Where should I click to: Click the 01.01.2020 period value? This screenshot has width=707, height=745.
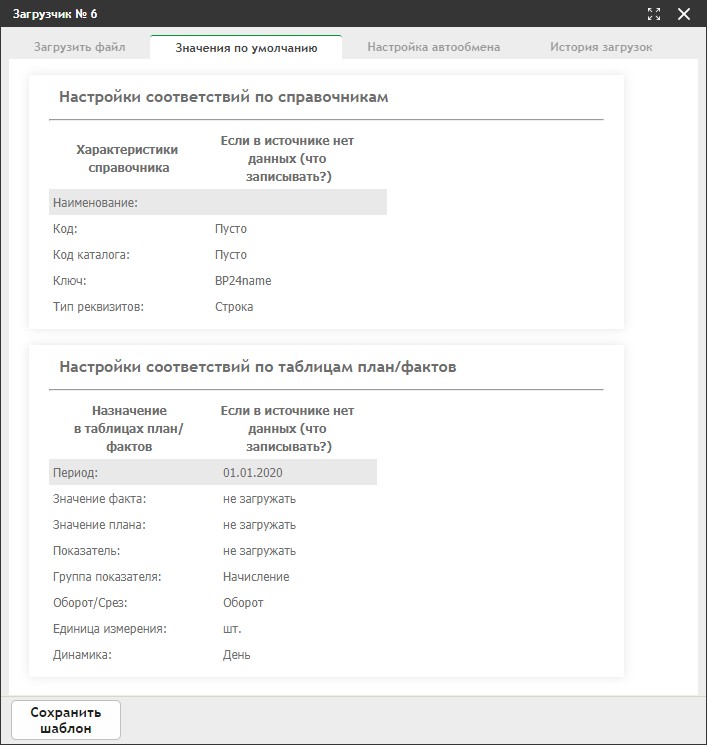coord(253,473)
